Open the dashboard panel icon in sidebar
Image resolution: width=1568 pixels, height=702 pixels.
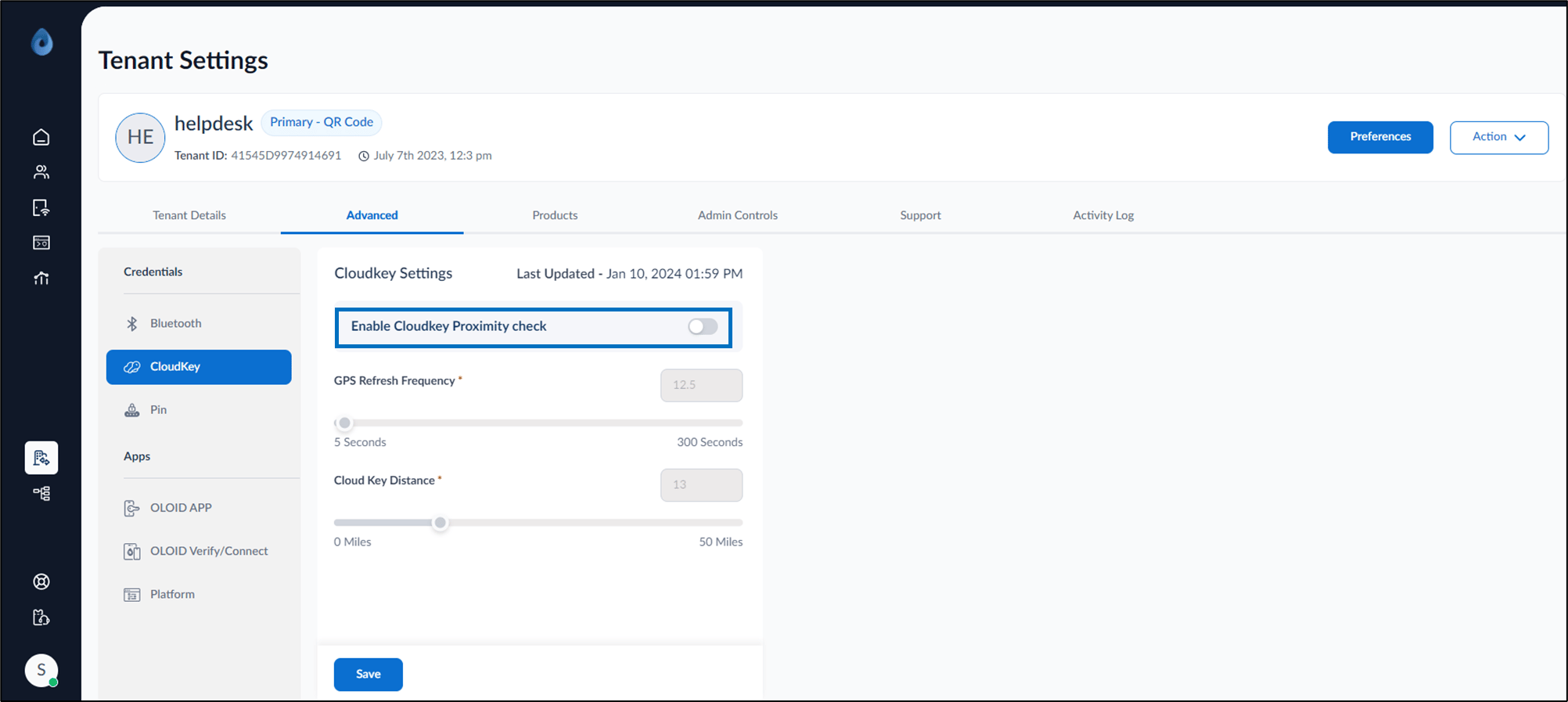click(41, 243)
